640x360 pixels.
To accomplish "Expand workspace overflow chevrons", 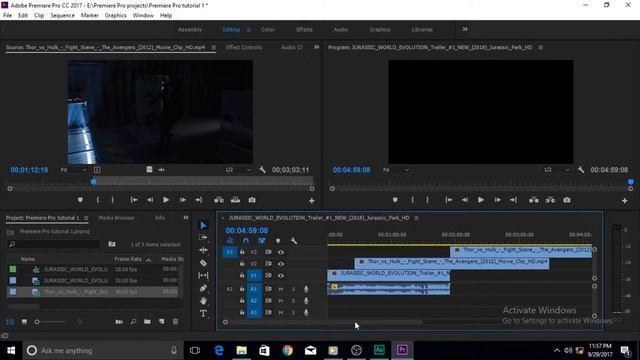I will [x=465, y=29].
